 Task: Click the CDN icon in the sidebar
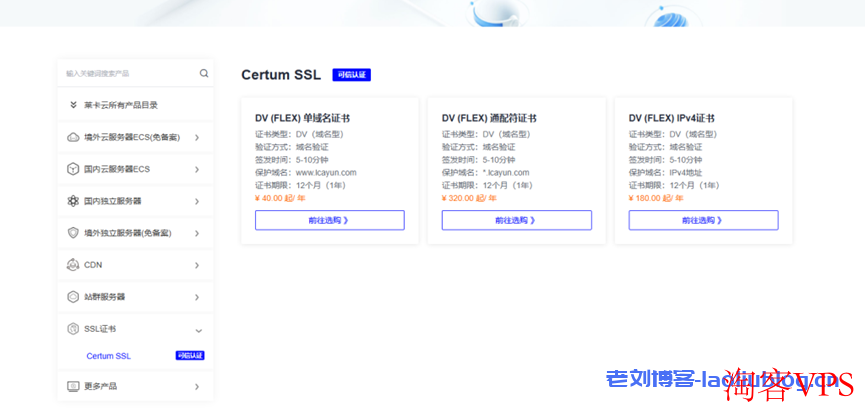coord(73,265)
